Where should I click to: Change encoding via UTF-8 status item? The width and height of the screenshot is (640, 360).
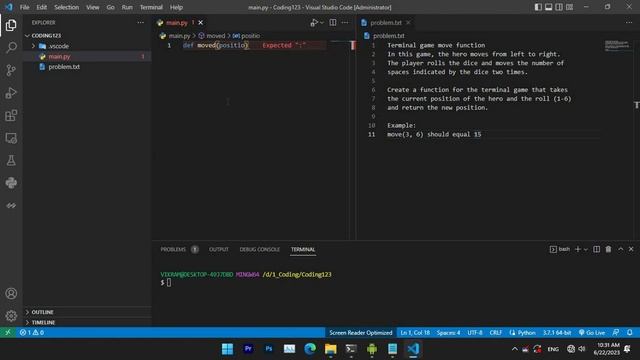[475, 333]
